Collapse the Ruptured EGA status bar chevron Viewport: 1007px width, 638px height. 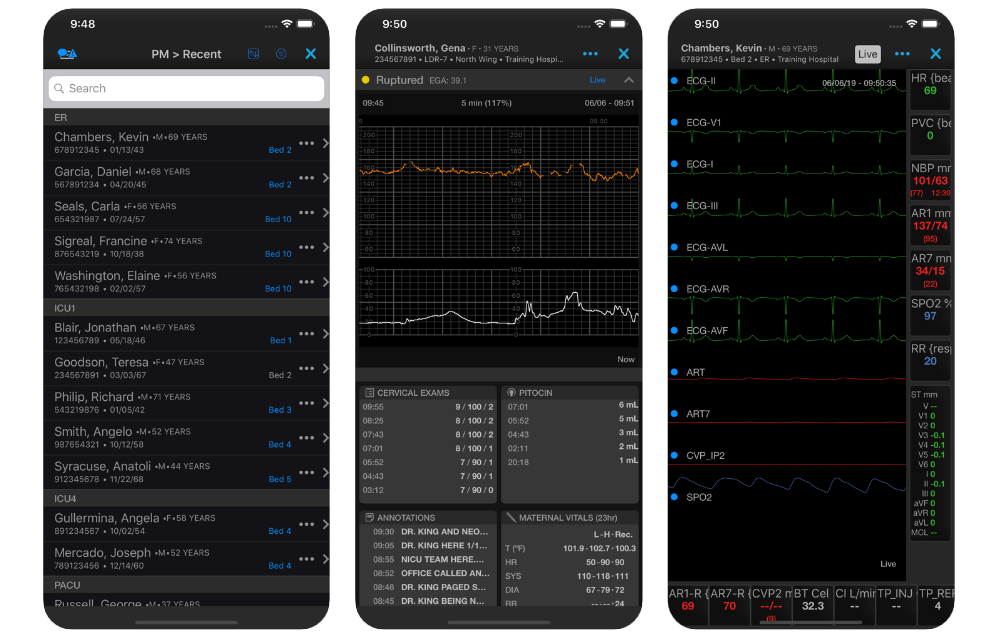click(629, 80)
